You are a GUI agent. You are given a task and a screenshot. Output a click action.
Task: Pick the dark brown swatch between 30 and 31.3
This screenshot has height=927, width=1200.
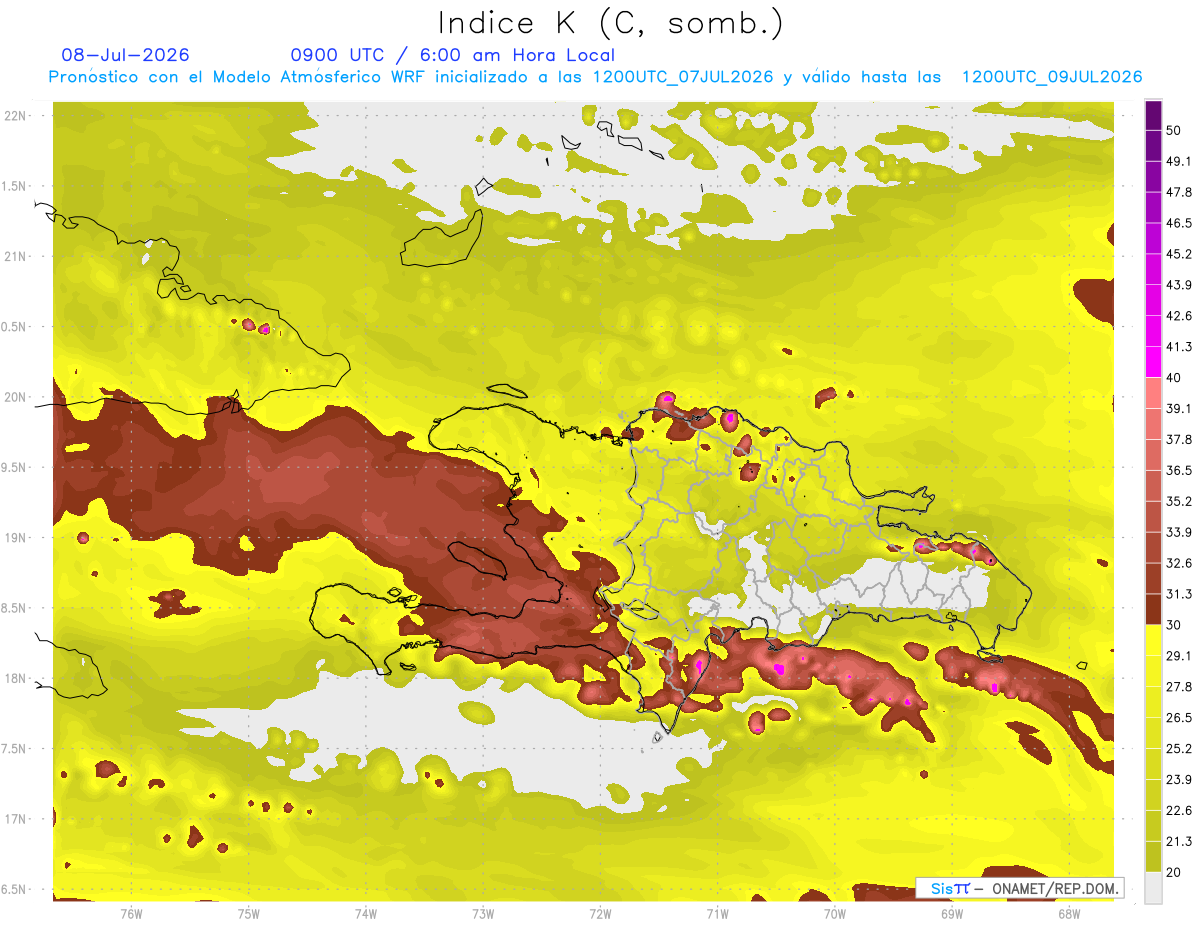1153,610
